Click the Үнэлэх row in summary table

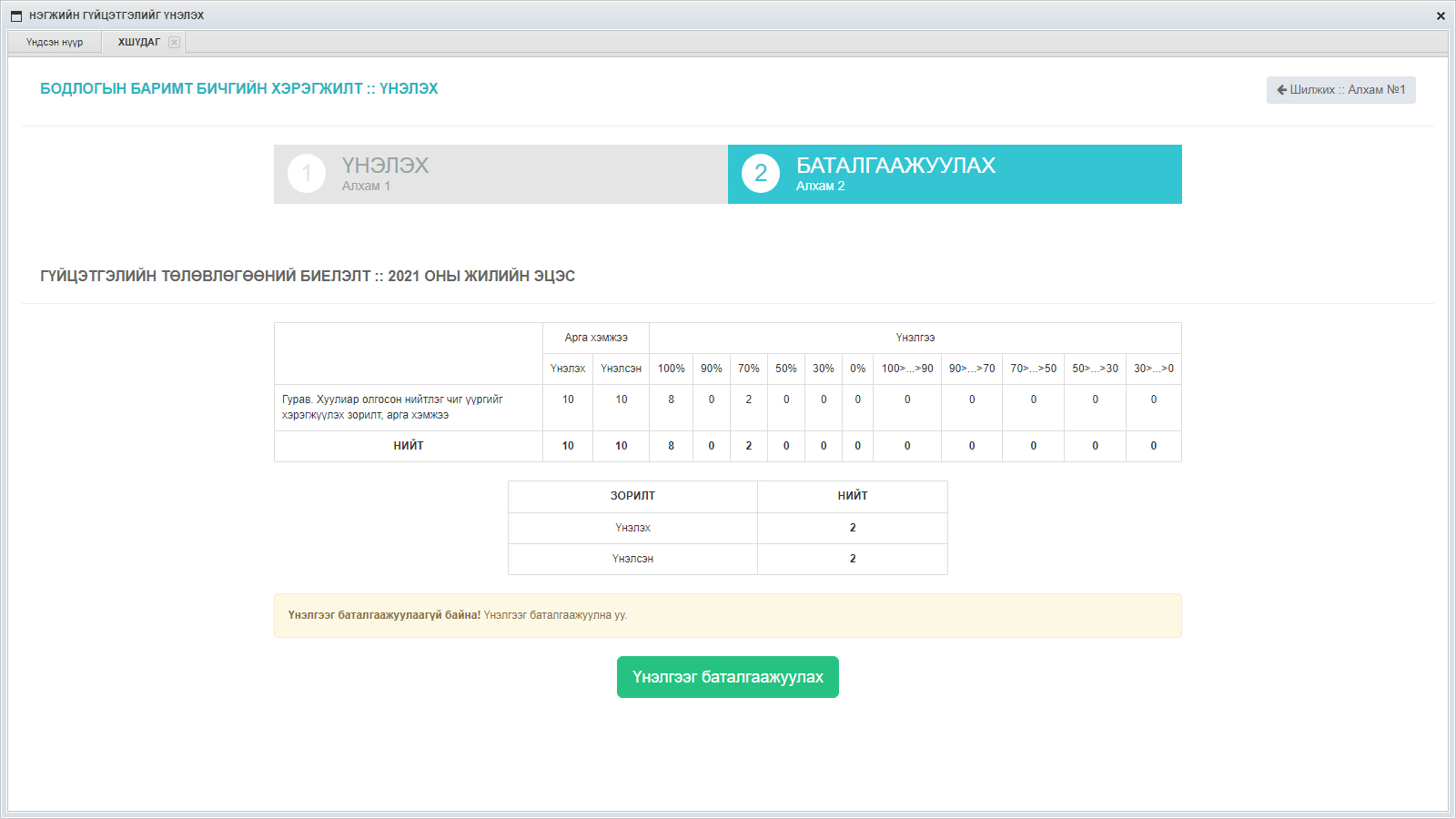tap(728, 528)
